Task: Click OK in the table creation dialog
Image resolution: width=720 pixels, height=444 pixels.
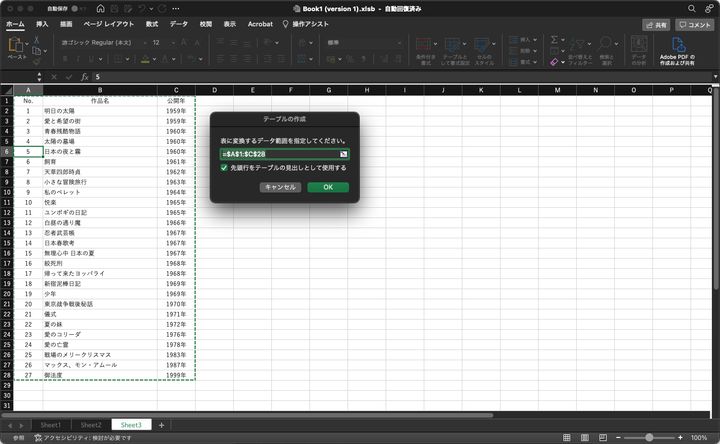Action: point(328,187)
